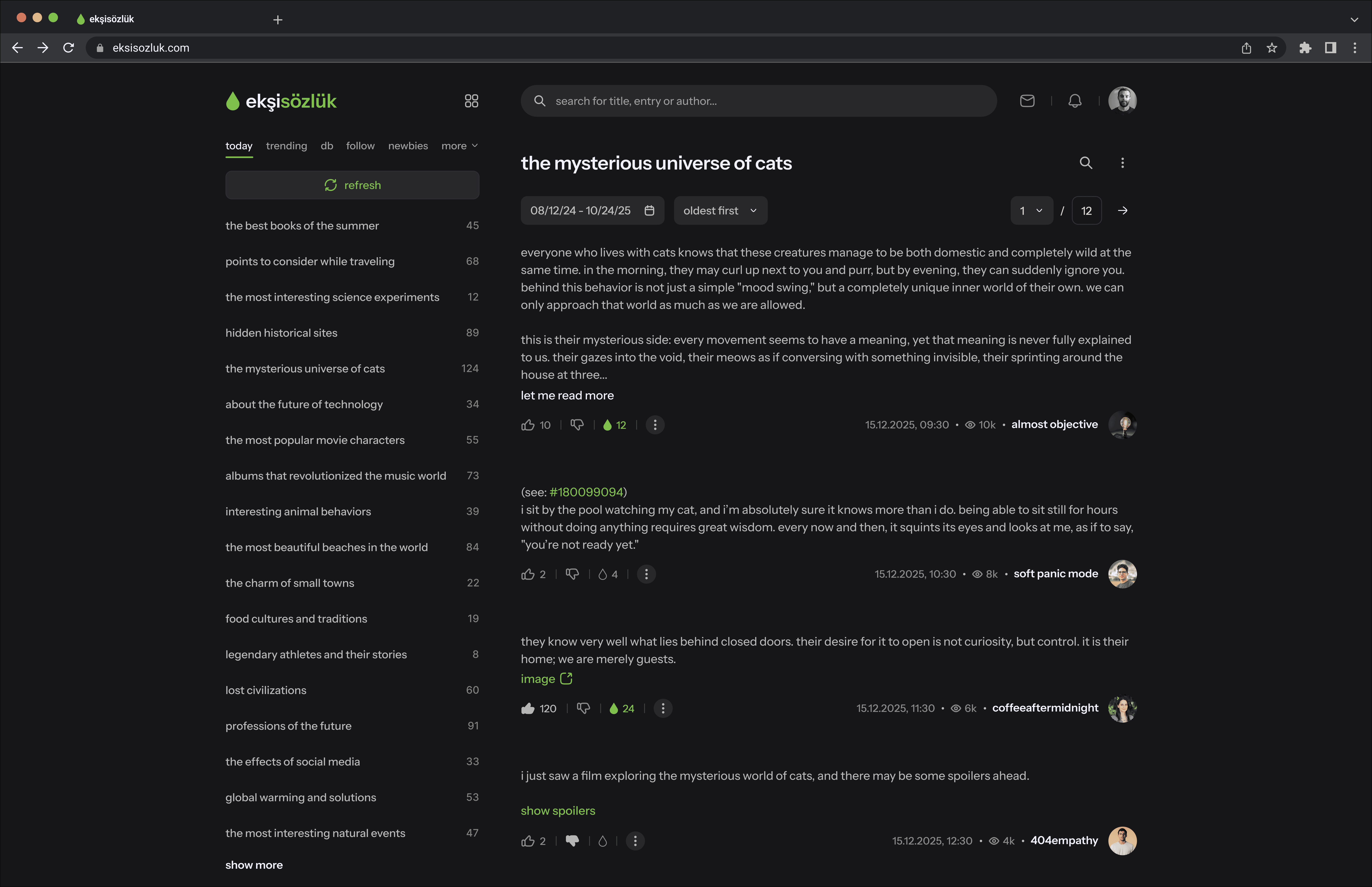This screenshot has height=887, width=1372.
Task: Click the show spoilers link
Action: point(557,810)
